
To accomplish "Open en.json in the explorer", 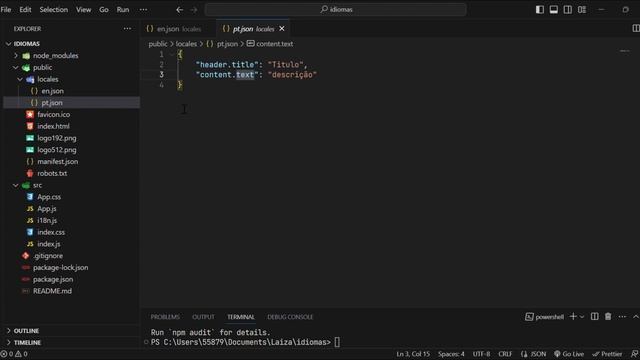I will pos(52,91).
